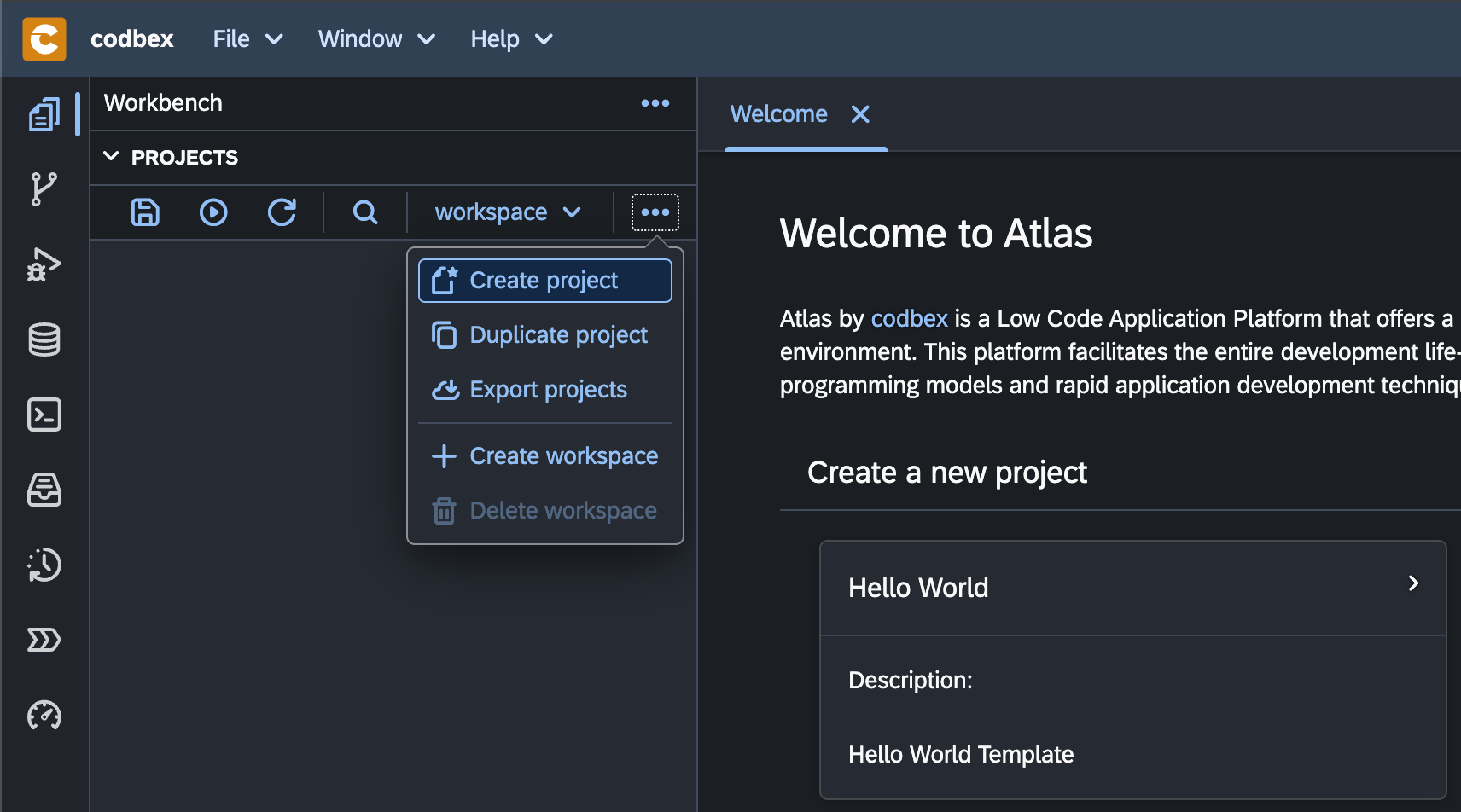
Task: Click the 'Hello World Template' description text
Action: 961,754
